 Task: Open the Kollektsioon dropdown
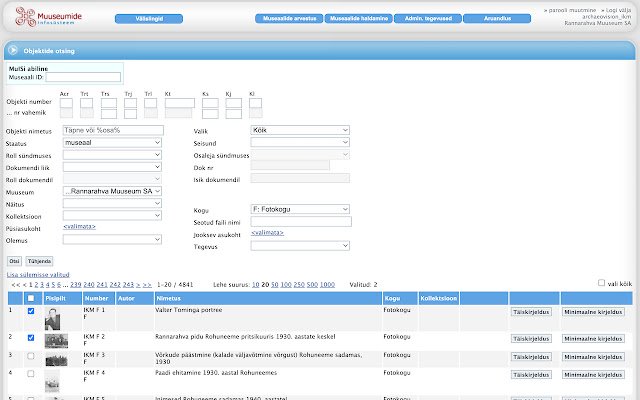pos(112,216)
